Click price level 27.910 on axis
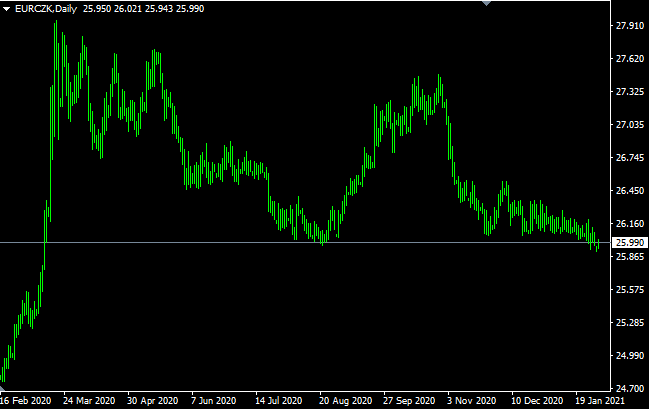 click(x=630, y=26)
